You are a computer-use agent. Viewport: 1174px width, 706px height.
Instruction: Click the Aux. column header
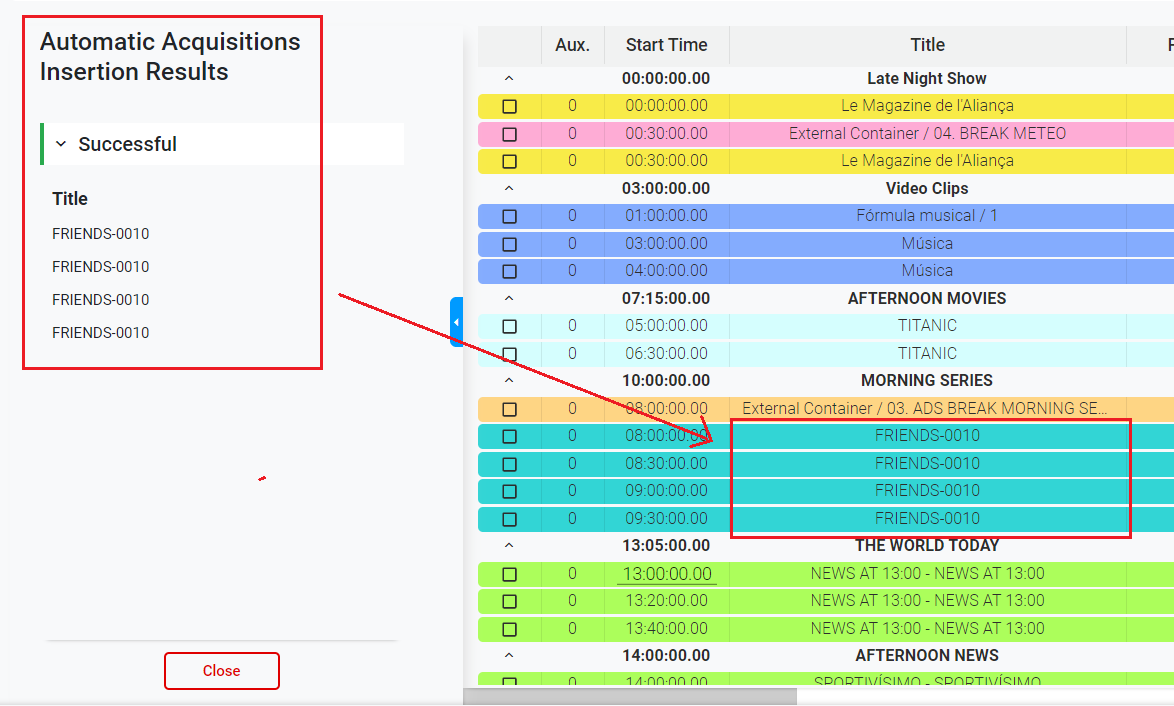pos(572,45)
